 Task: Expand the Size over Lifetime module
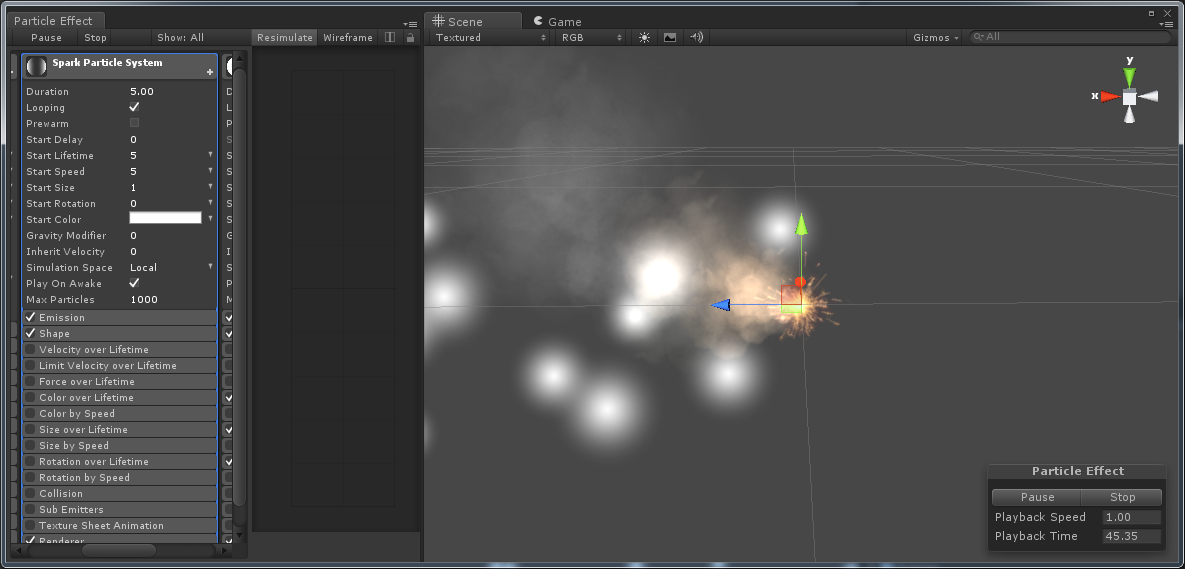(120, 430)
